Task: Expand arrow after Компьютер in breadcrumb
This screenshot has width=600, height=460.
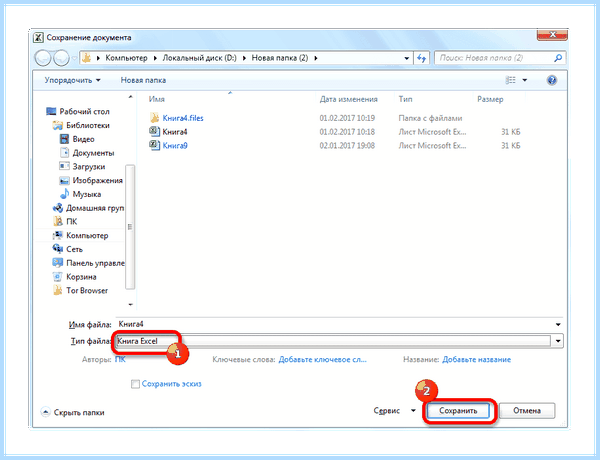Action: click(x=155, y=58)
